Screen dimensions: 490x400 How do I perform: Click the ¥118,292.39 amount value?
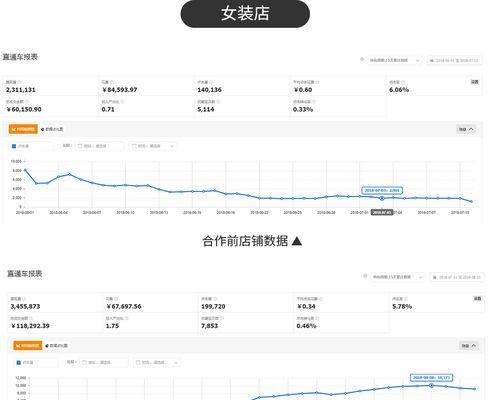[30, 326]
